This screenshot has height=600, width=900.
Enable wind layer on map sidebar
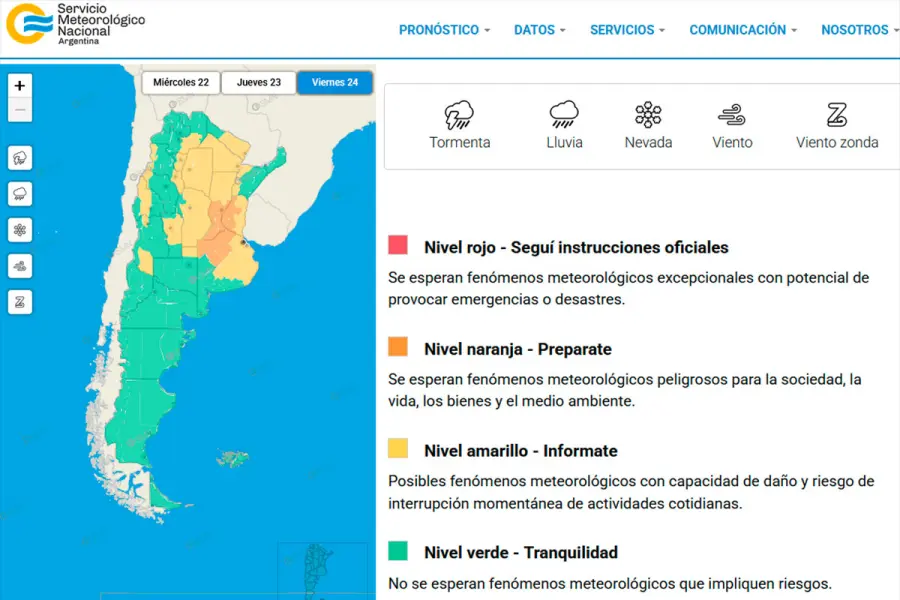20,266
